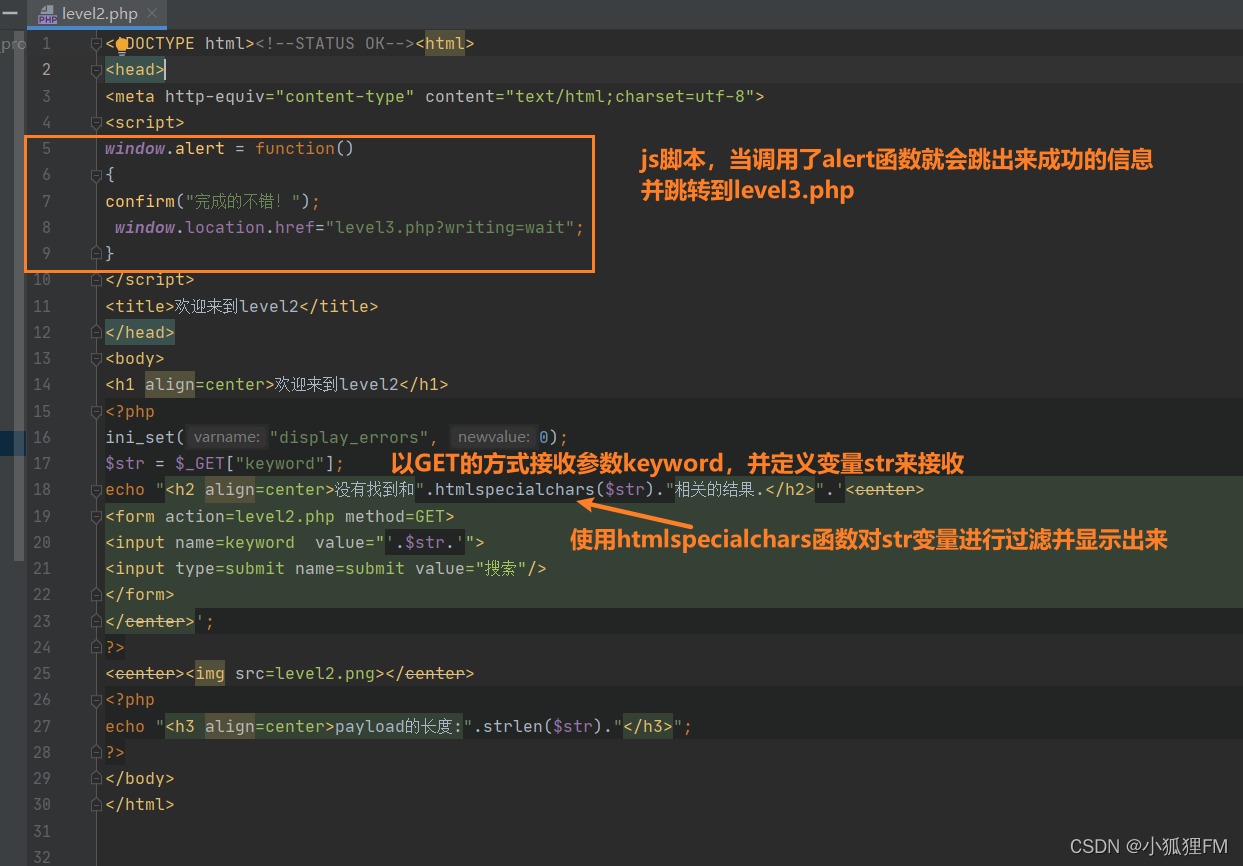Screen dimensions: 1243x866
Task: Click the confirm("完成的不错！") statement
Action: (213, 201)
